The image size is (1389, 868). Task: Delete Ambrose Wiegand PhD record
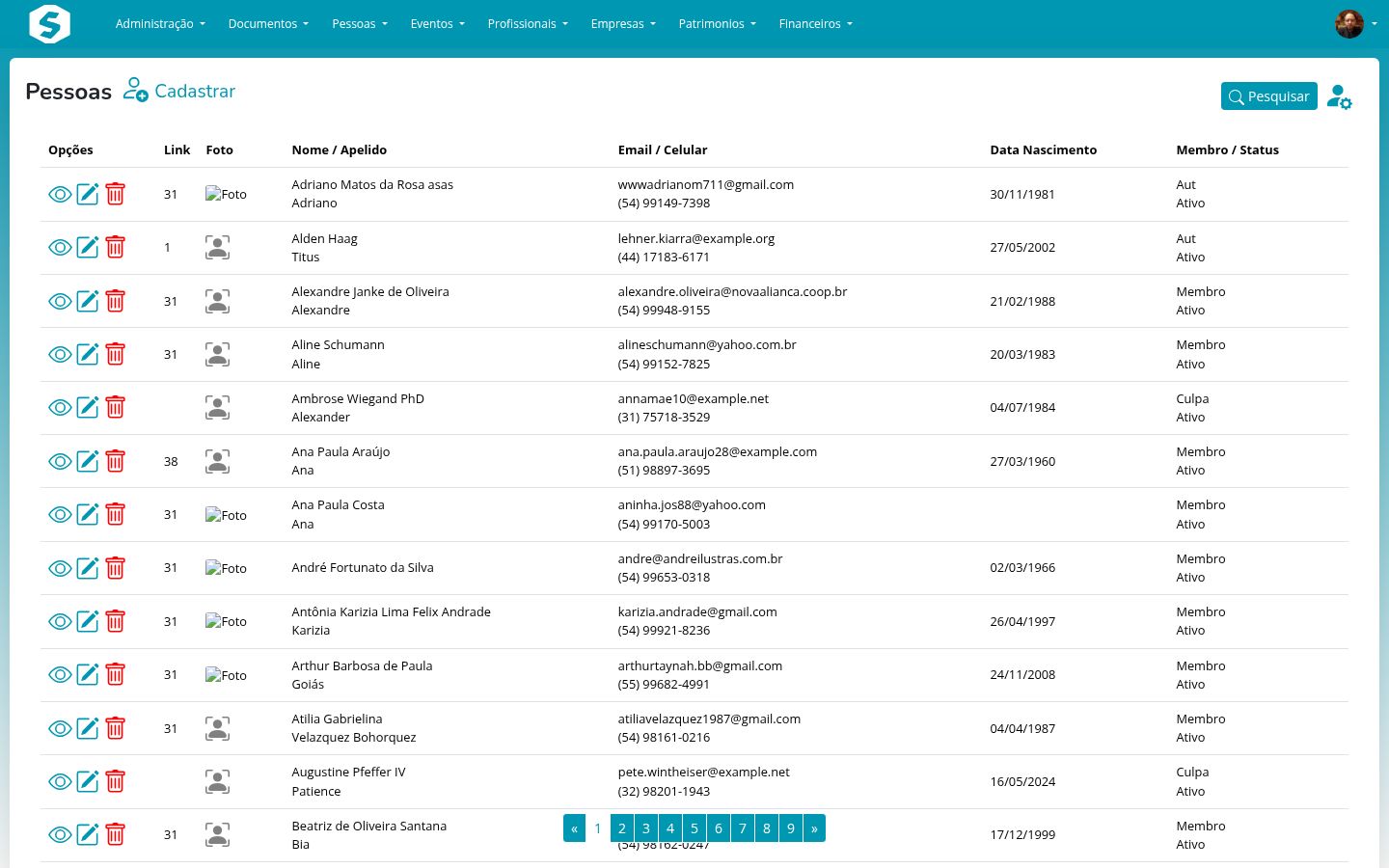point(115,408)
